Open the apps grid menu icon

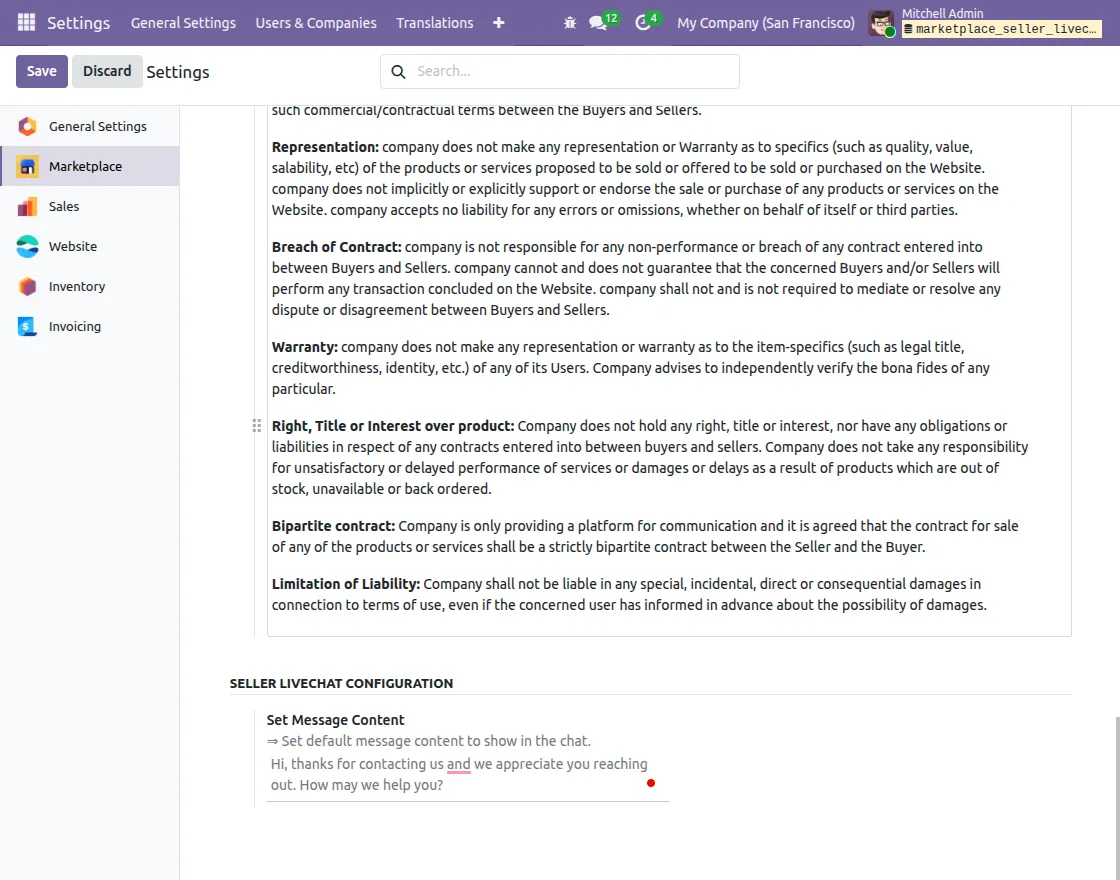click(x=26, y=23)
